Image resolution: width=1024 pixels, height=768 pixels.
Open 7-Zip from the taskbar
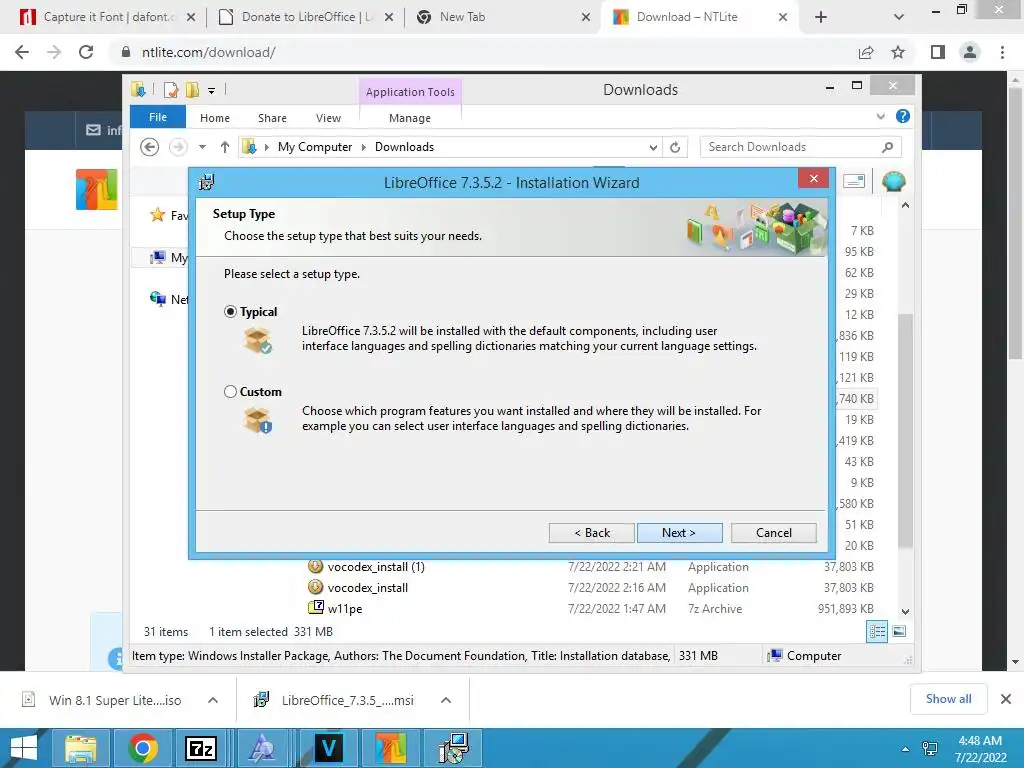point(200,748)
